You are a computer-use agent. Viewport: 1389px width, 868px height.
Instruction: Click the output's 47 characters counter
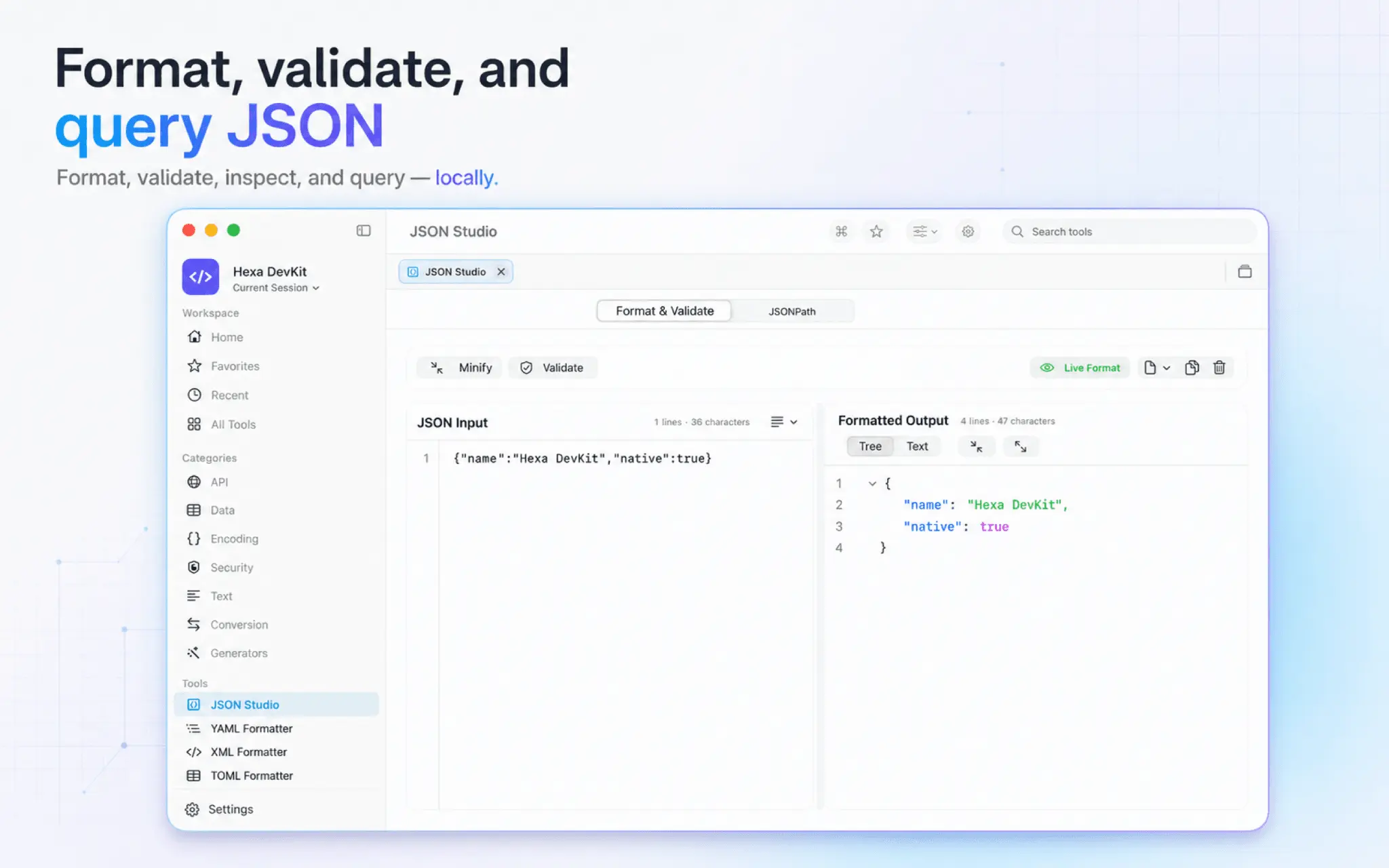(x=1026, y=421)
